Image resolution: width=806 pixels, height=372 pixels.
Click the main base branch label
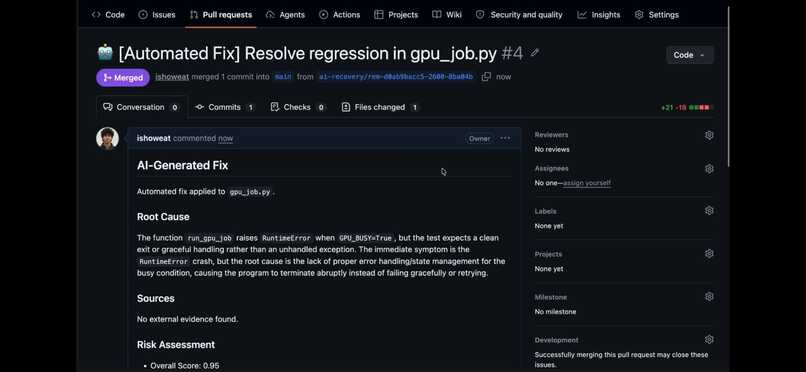point(283,77)
